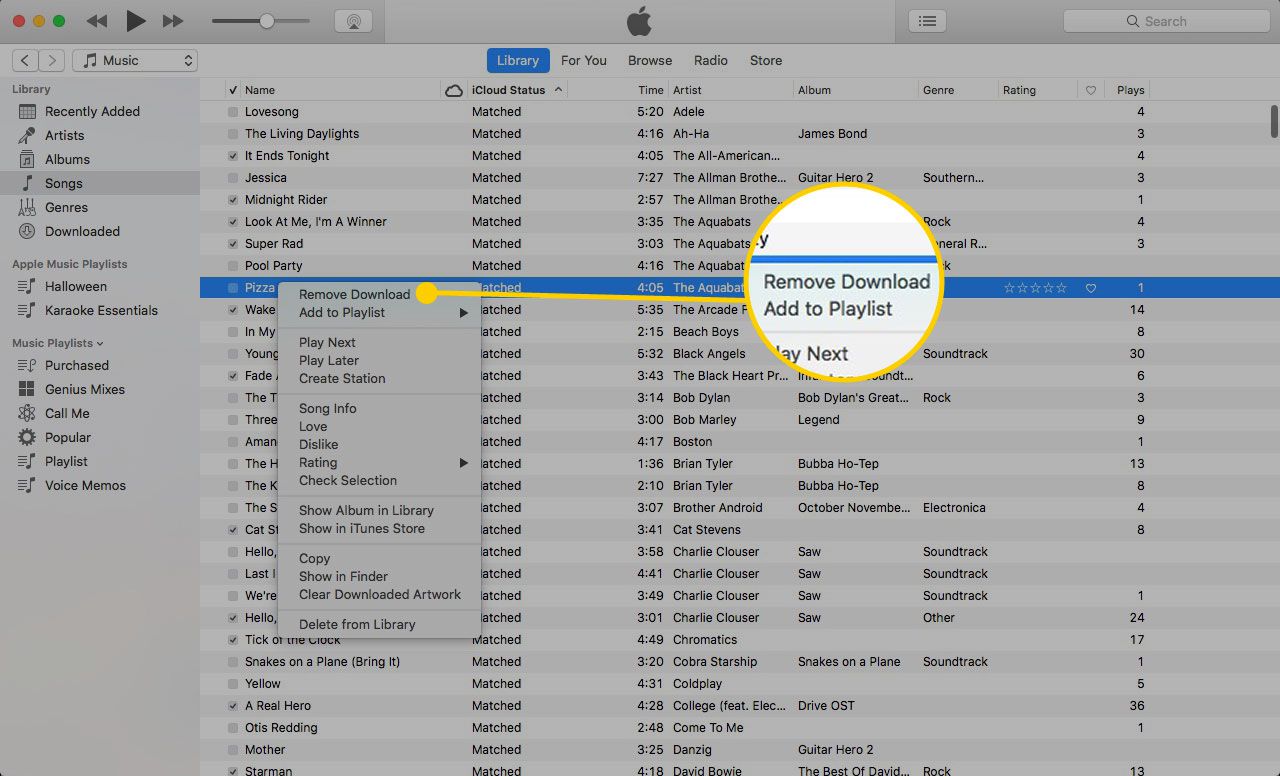Switch to the Library tab

[x=518, y=60]
